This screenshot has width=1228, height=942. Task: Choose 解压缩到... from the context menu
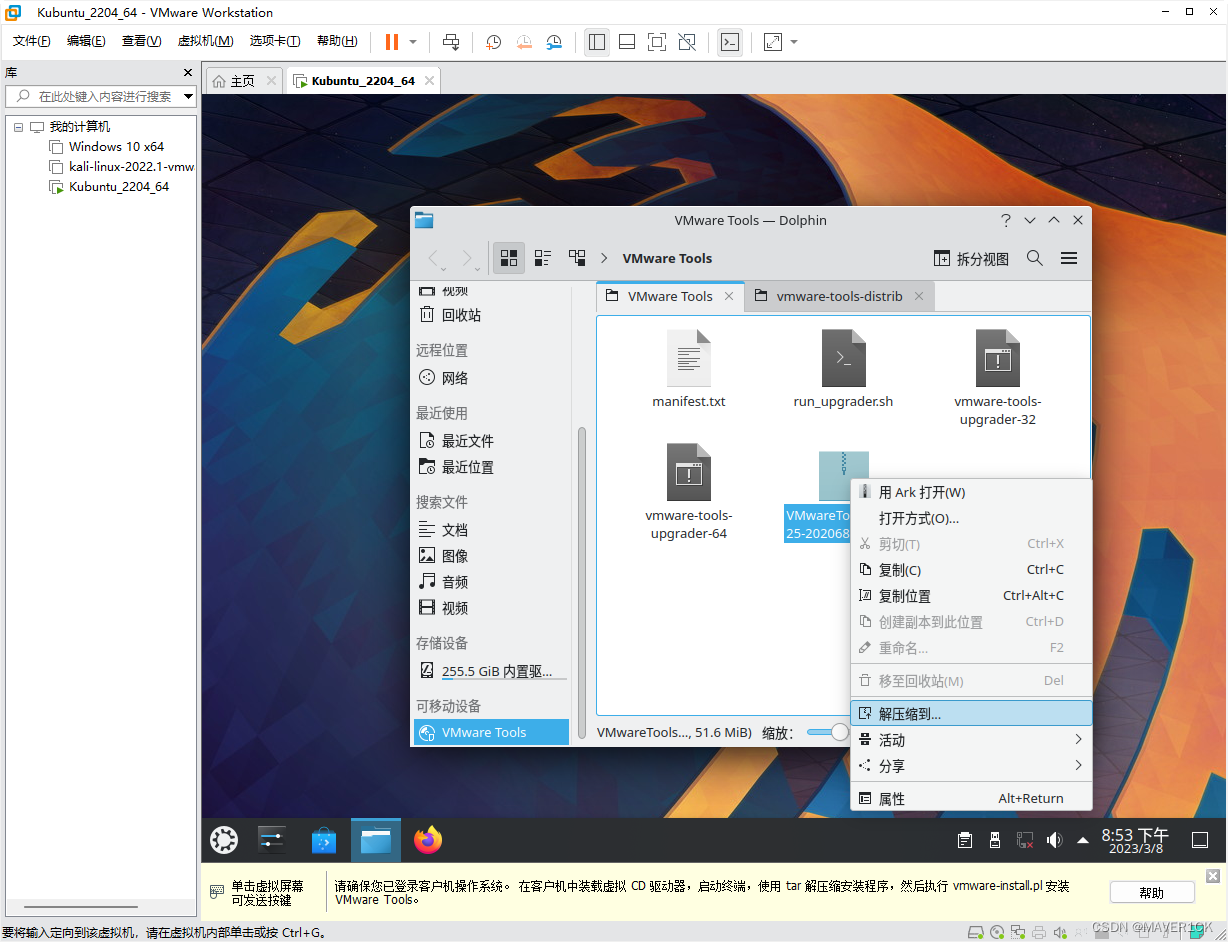pos(971,714)
